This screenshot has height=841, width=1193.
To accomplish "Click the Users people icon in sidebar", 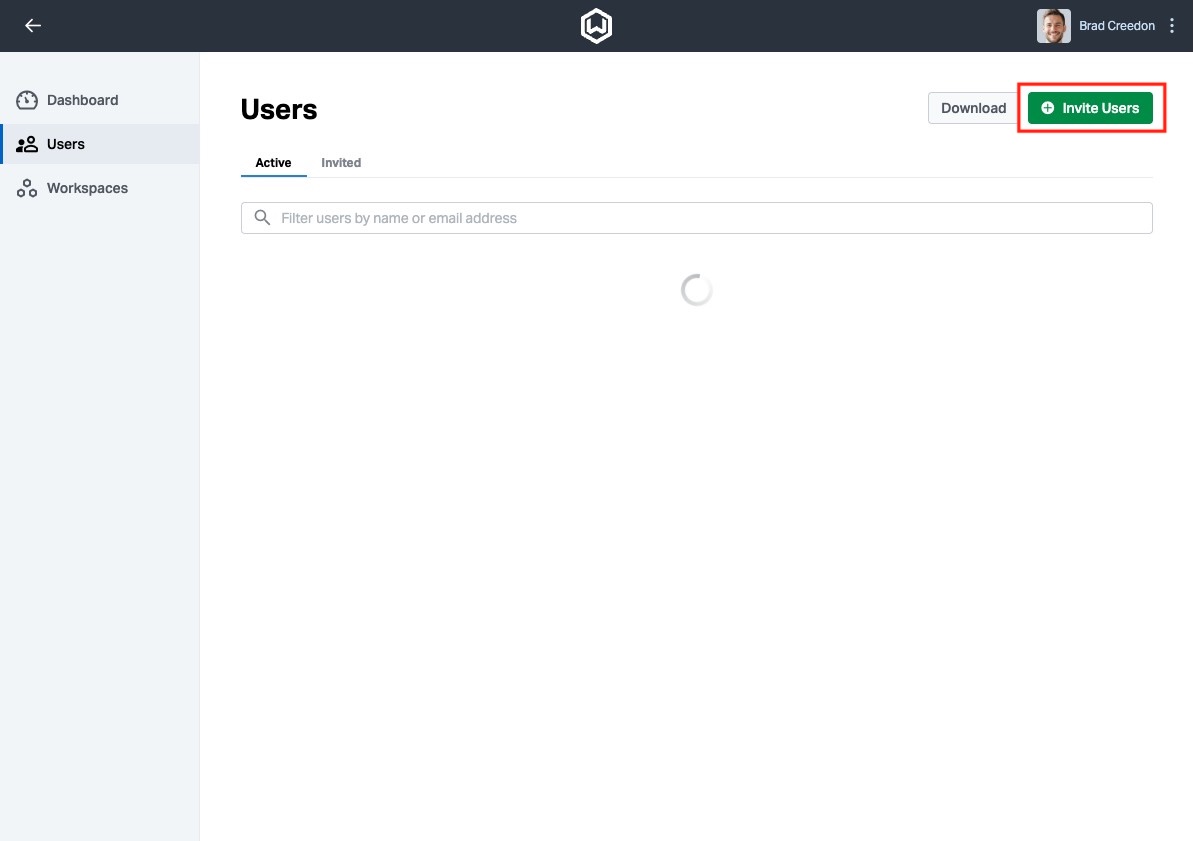I will coord(26,143).
